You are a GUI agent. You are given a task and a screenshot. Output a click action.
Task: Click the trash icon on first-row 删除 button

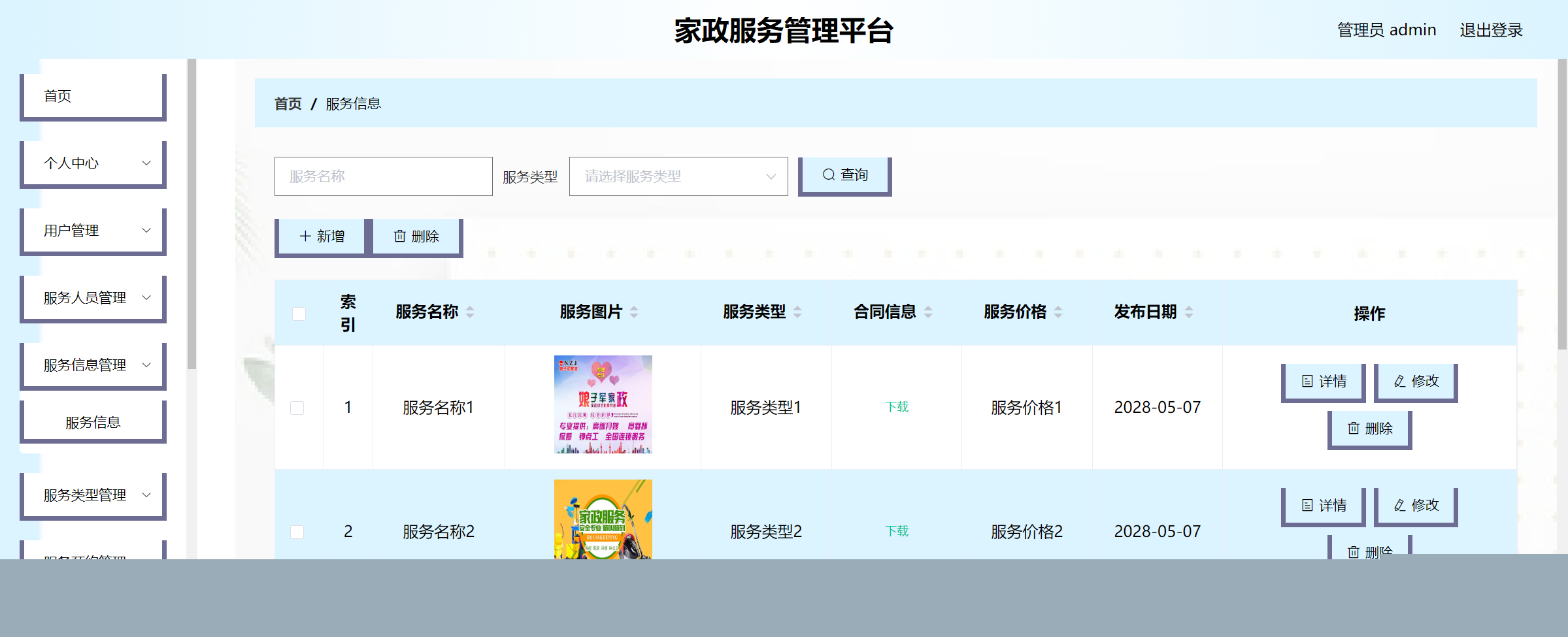1352,429
